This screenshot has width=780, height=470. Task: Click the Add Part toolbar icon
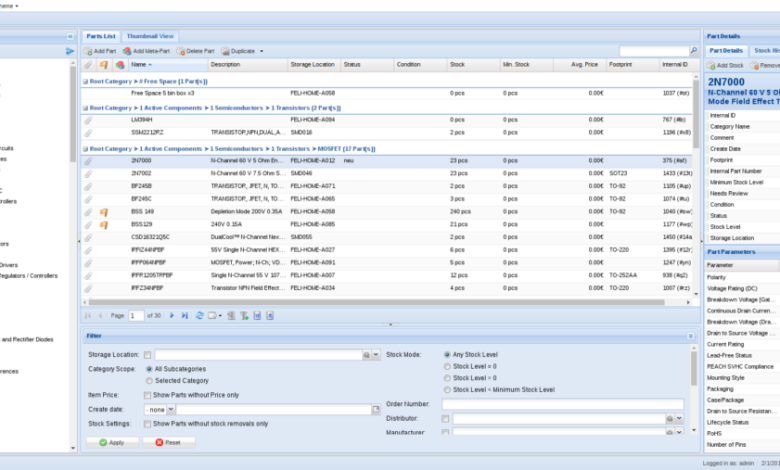pyautogui.click(x=89, y=51)
